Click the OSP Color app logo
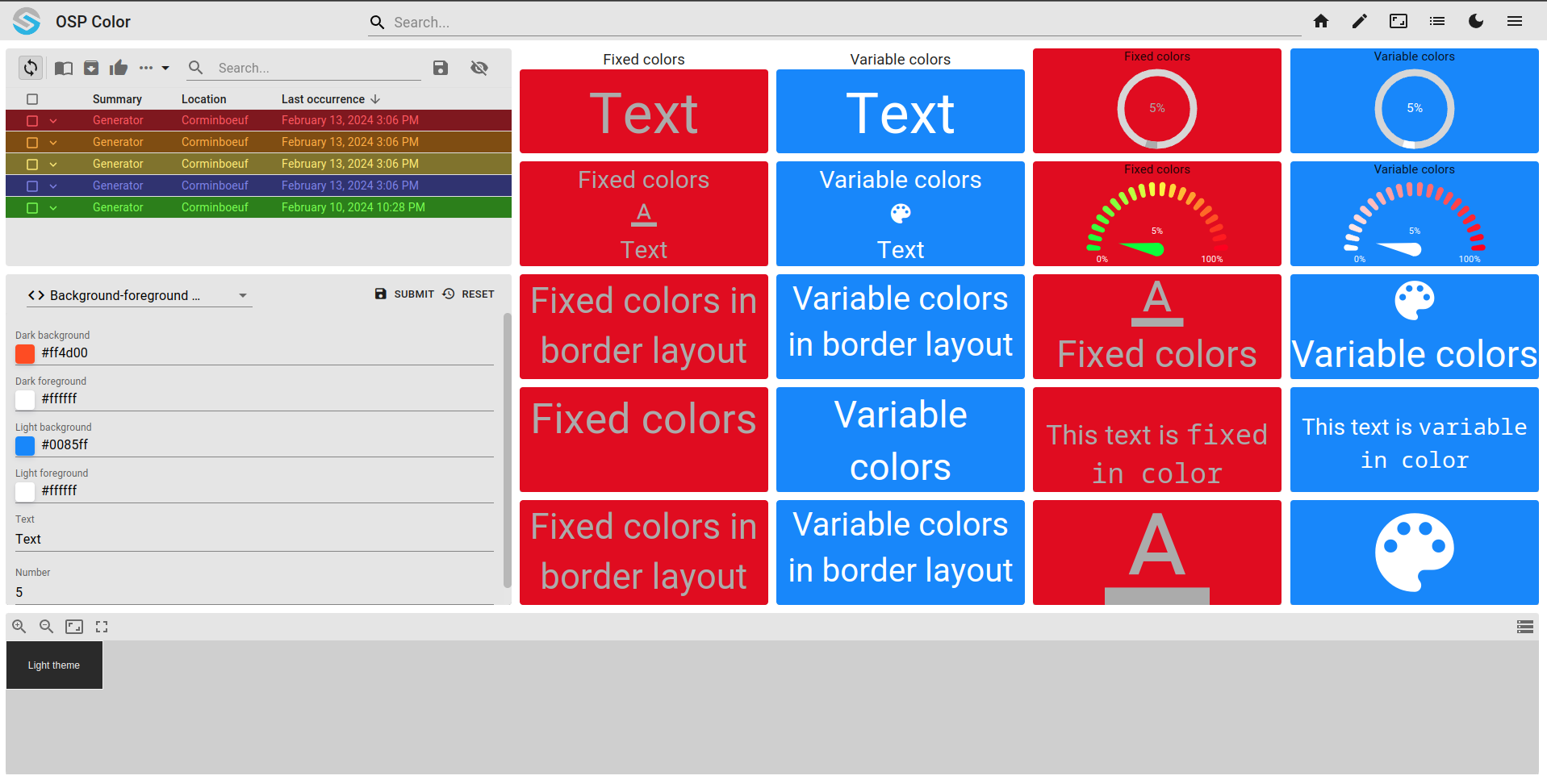 click(27, 21)
